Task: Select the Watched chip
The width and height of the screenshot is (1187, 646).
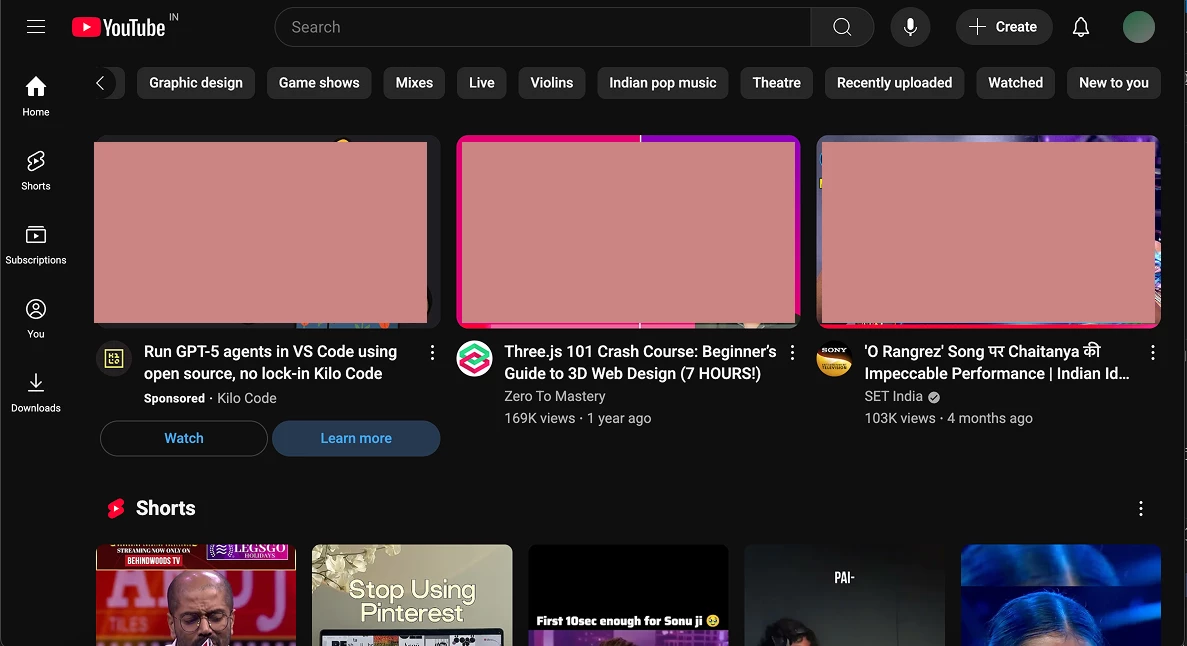Action: 1015,83
